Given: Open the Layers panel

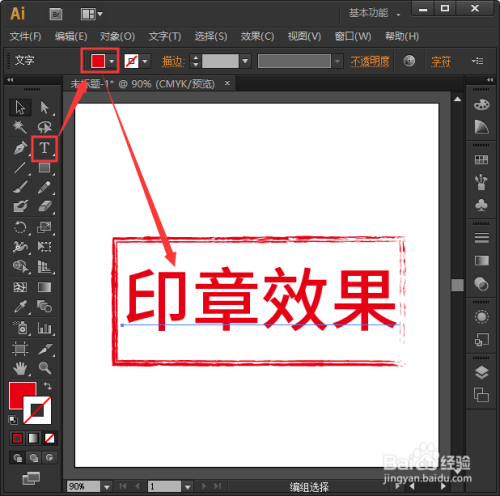Looking at the screenshot, I should (481, 373).
